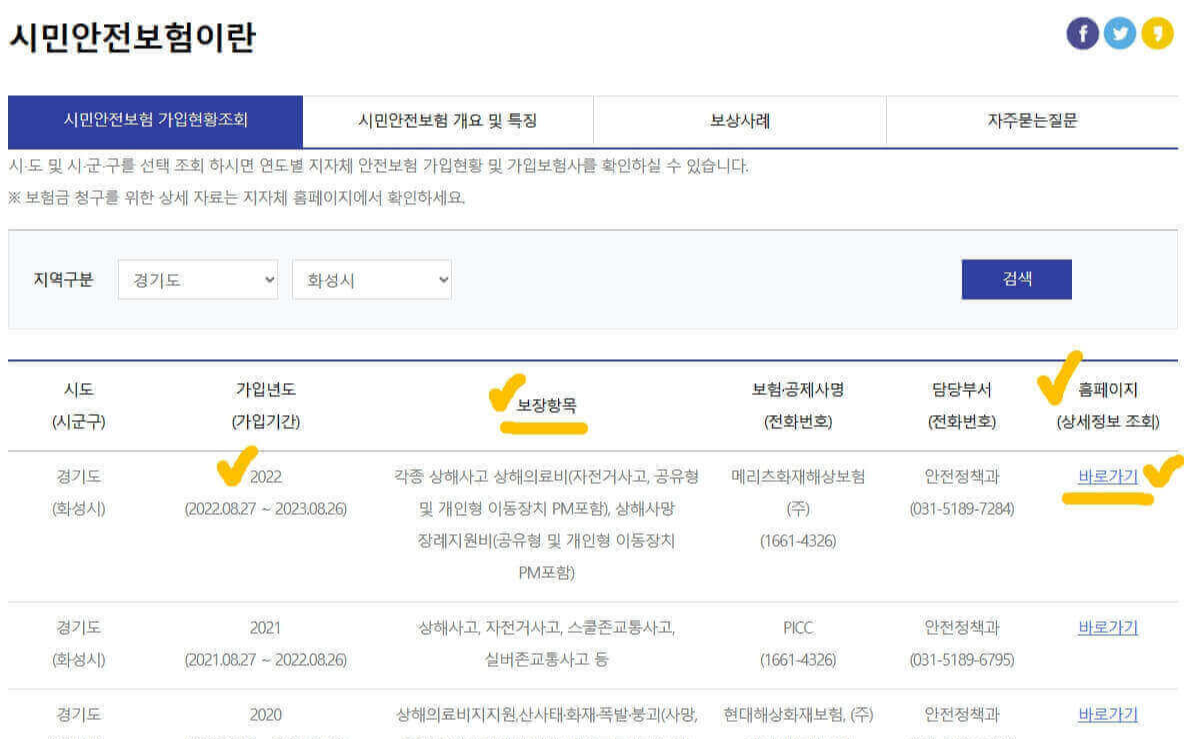
Task: Open 바로가기 for the 2020 entry
Action: [x=1106, y=713]
